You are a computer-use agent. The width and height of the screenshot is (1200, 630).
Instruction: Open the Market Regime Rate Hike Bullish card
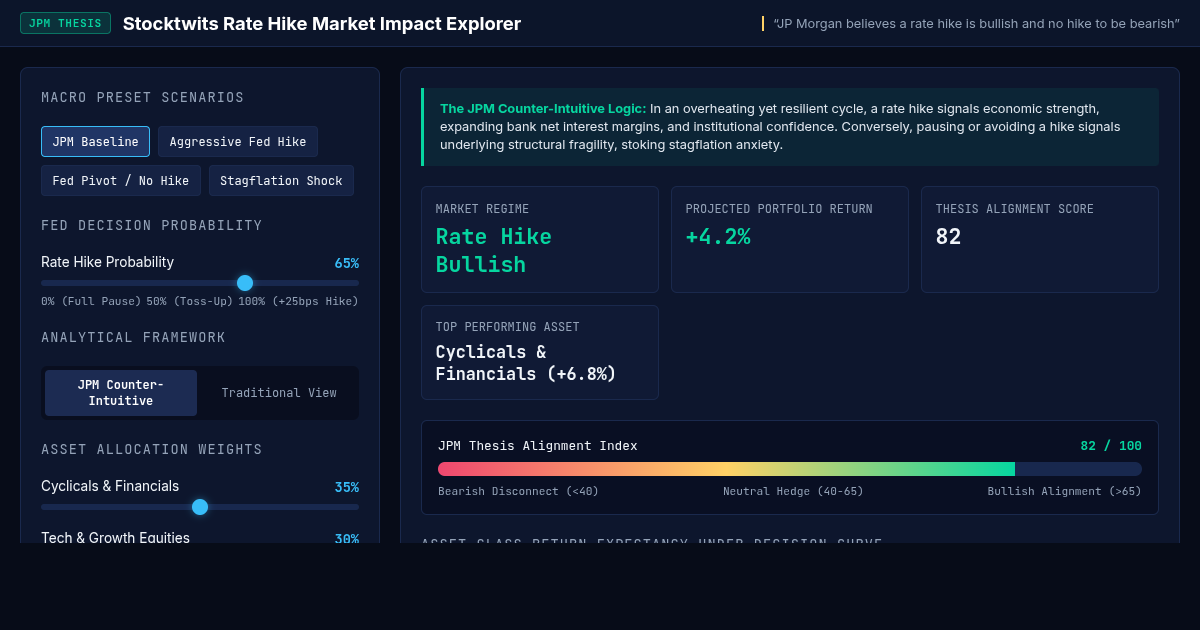[x=540, y=239]
